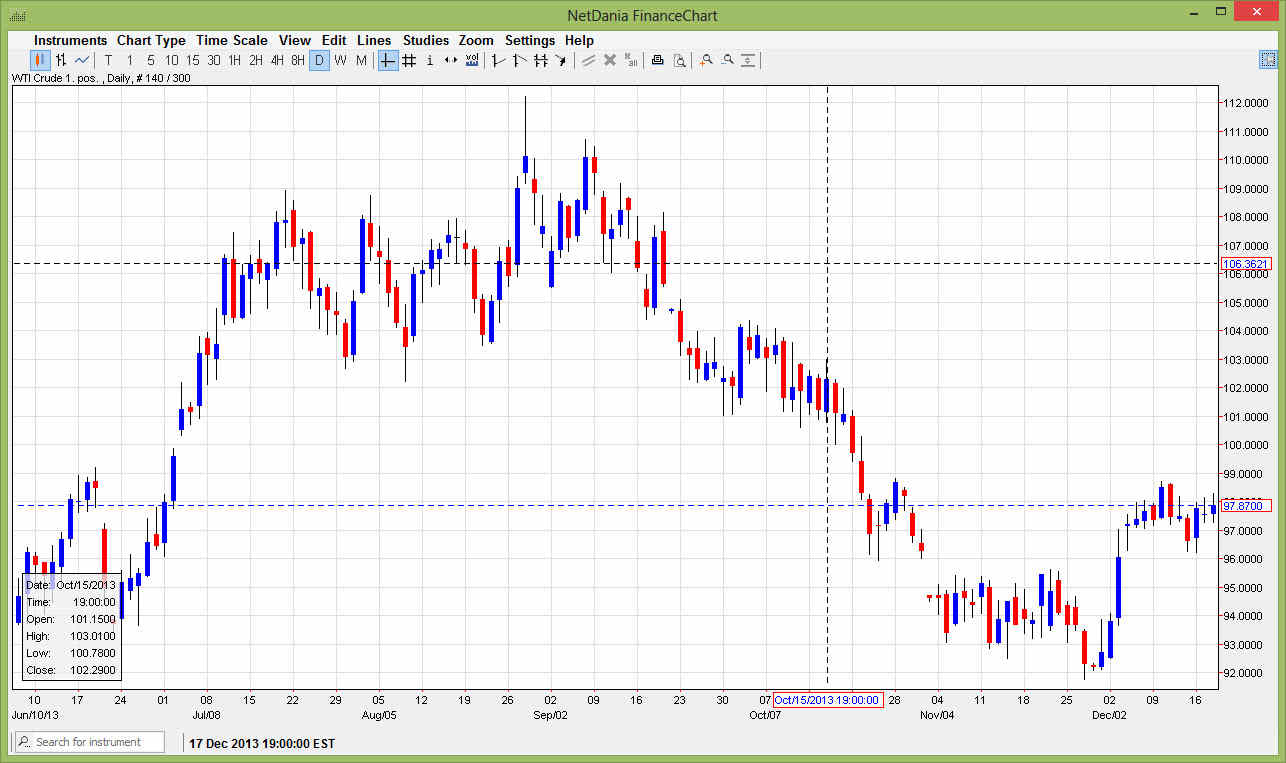Image resolution: width=1286 pixels, height=763 pixels.
Task: Open the Chart Type dropdown
Action: pos(151,40)
